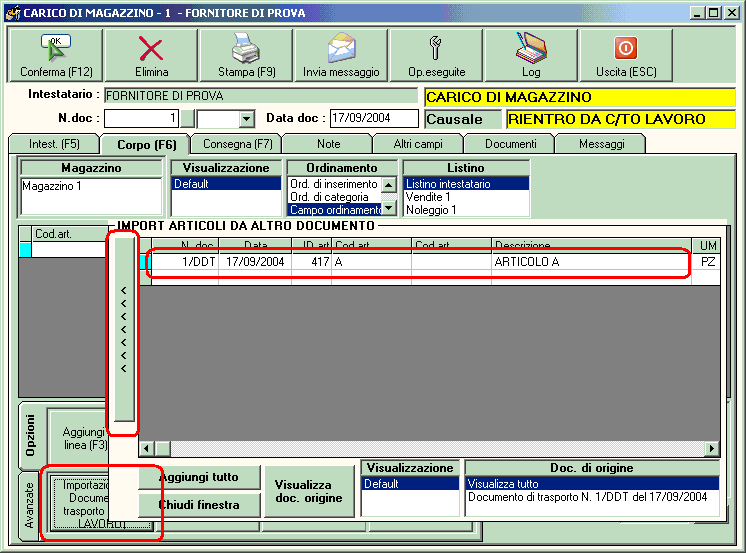This screenshot has width=746, height=553.
Task: Select Default in lower Visualizzazione list
Action: point(410,484)
